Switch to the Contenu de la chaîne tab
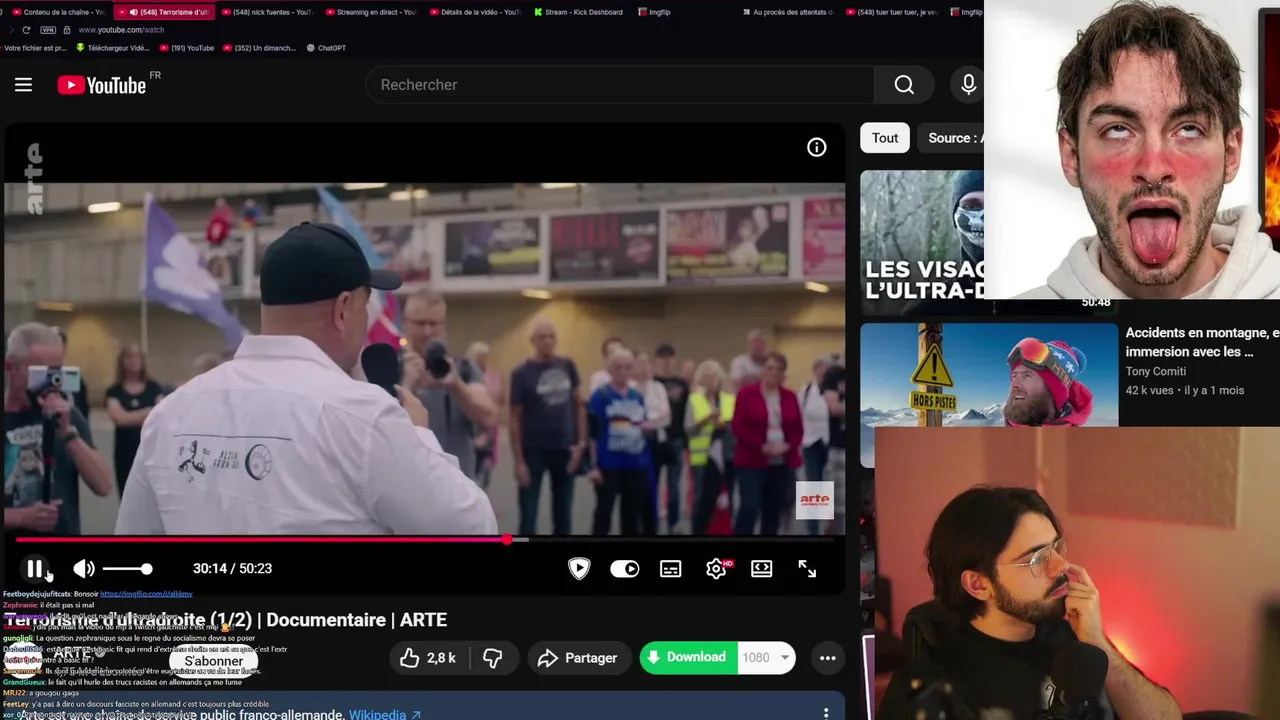1280x720 pixels. (x=57, y=12)
